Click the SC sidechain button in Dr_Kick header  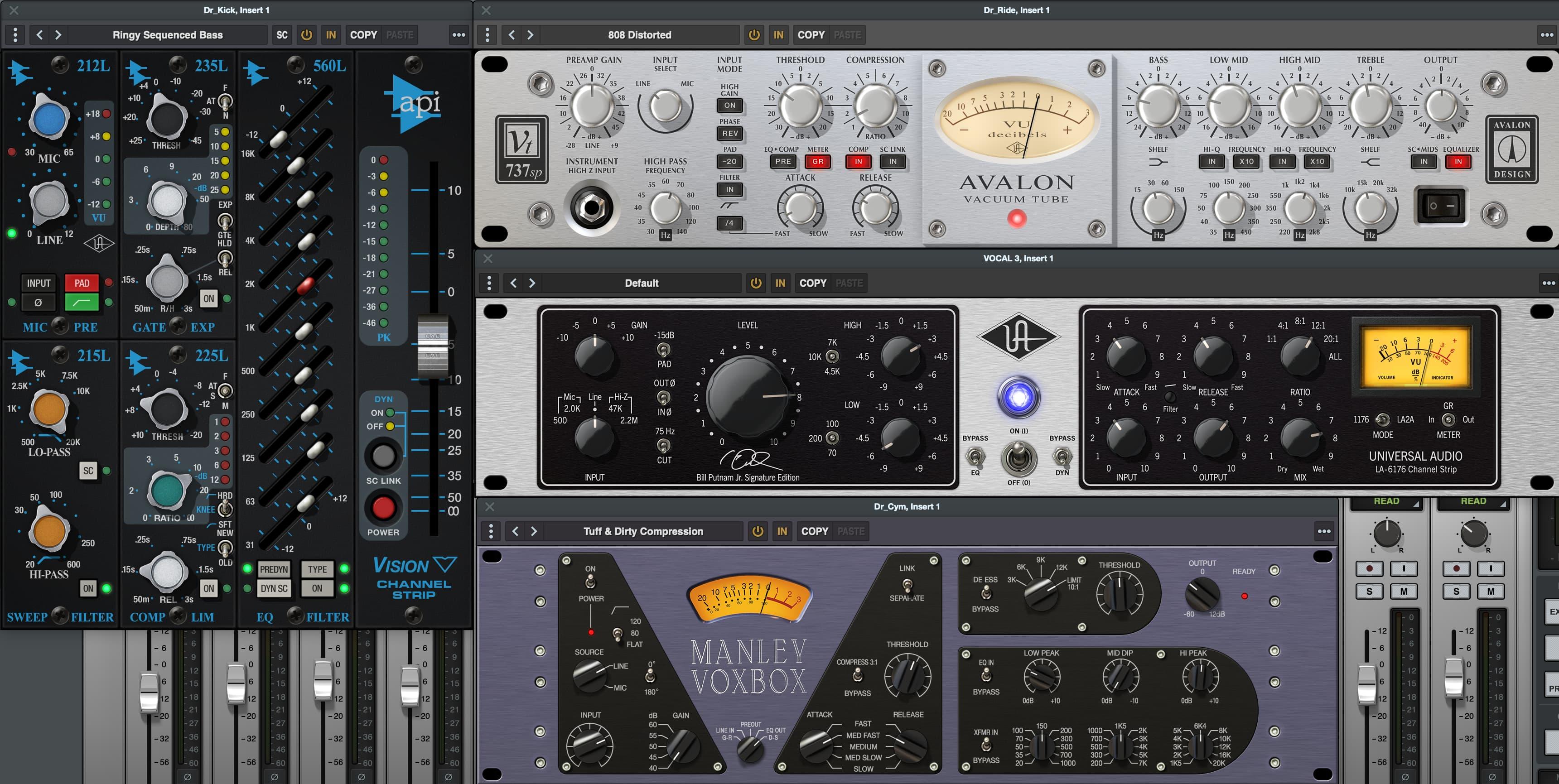click(282, 35)
